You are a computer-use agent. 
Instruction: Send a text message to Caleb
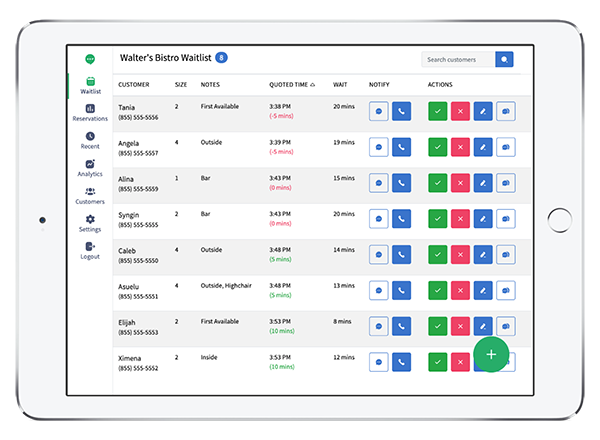click(x=379, y=255)
